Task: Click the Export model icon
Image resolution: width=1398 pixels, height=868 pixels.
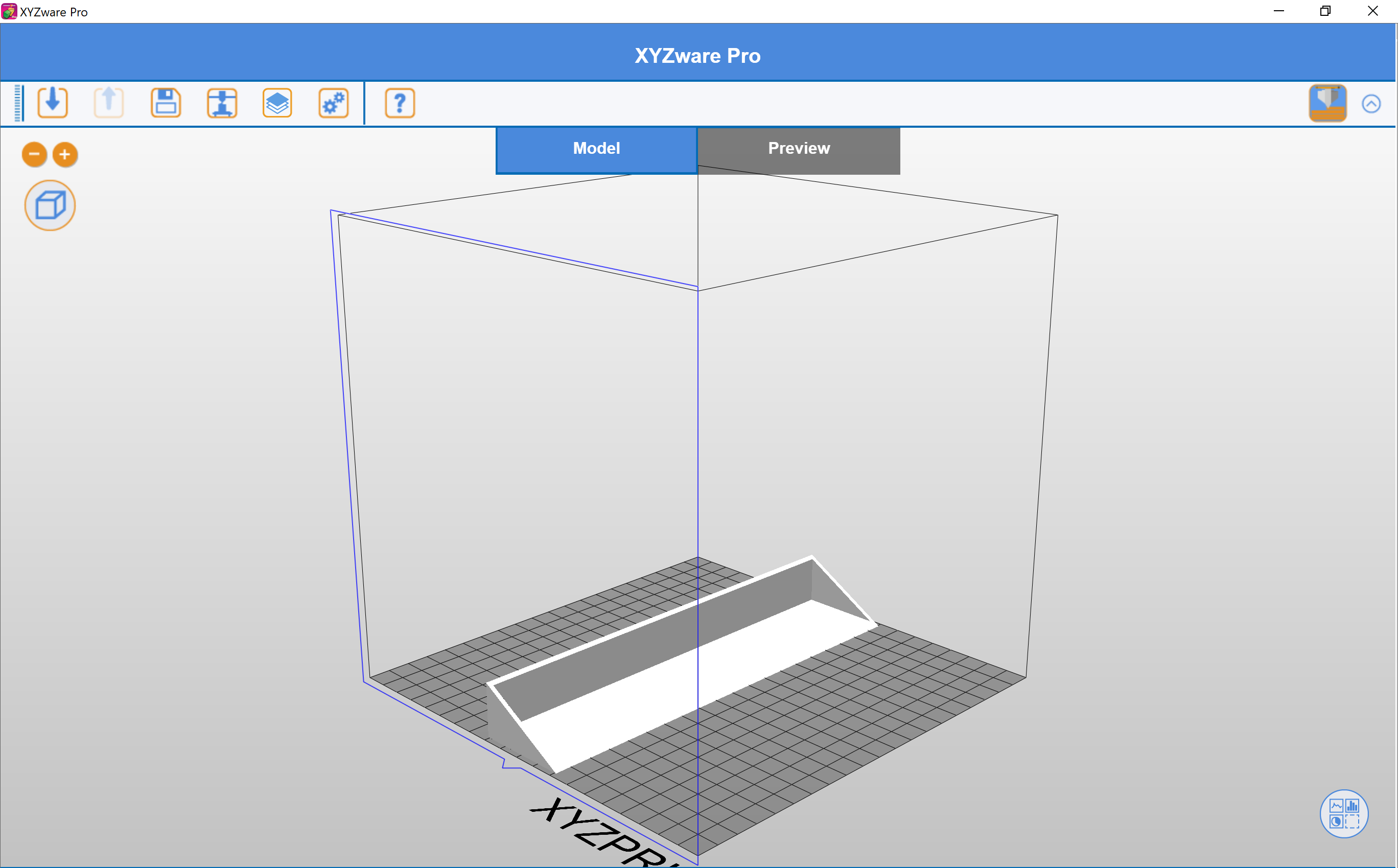Action: click(108, 103)
